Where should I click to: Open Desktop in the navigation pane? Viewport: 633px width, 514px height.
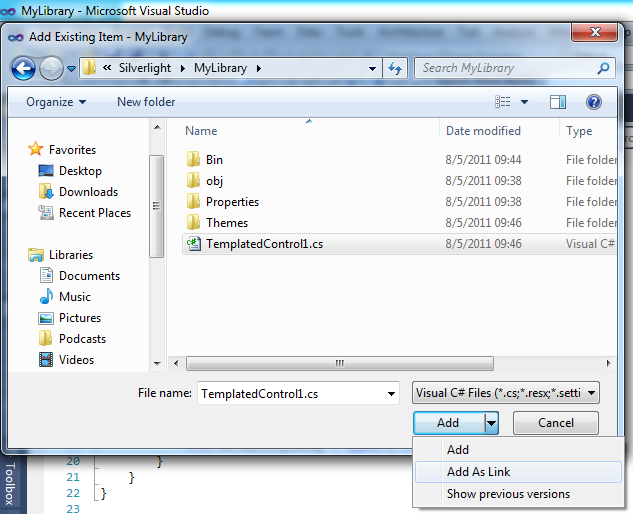coord(80,171)
